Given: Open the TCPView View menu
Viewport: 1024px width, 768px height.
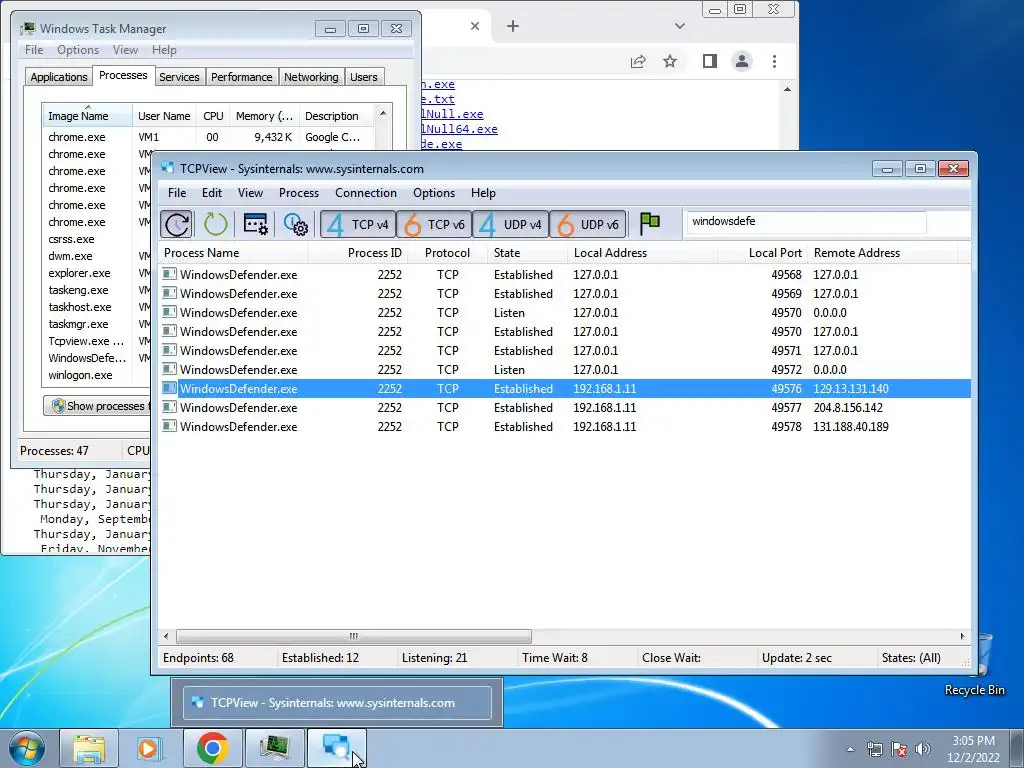Looking at the screenshot, I should (250, 193).
